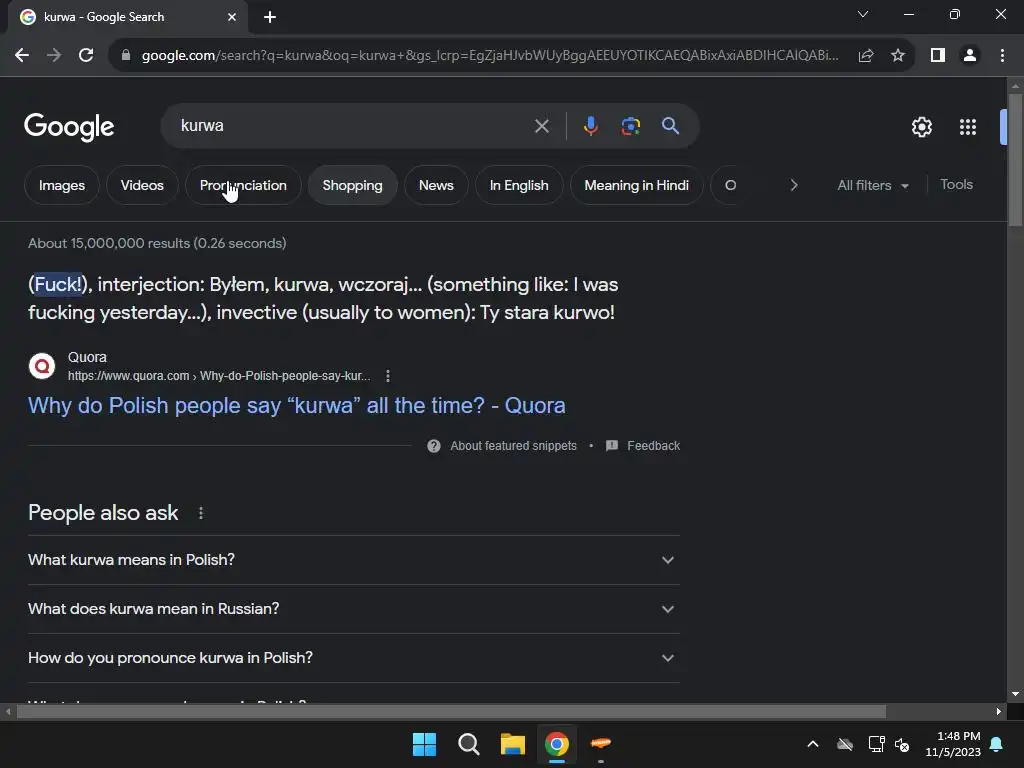Show more filter chips with right arrow
Screen dimensions: 1024x768
click(x=793, y=185)
